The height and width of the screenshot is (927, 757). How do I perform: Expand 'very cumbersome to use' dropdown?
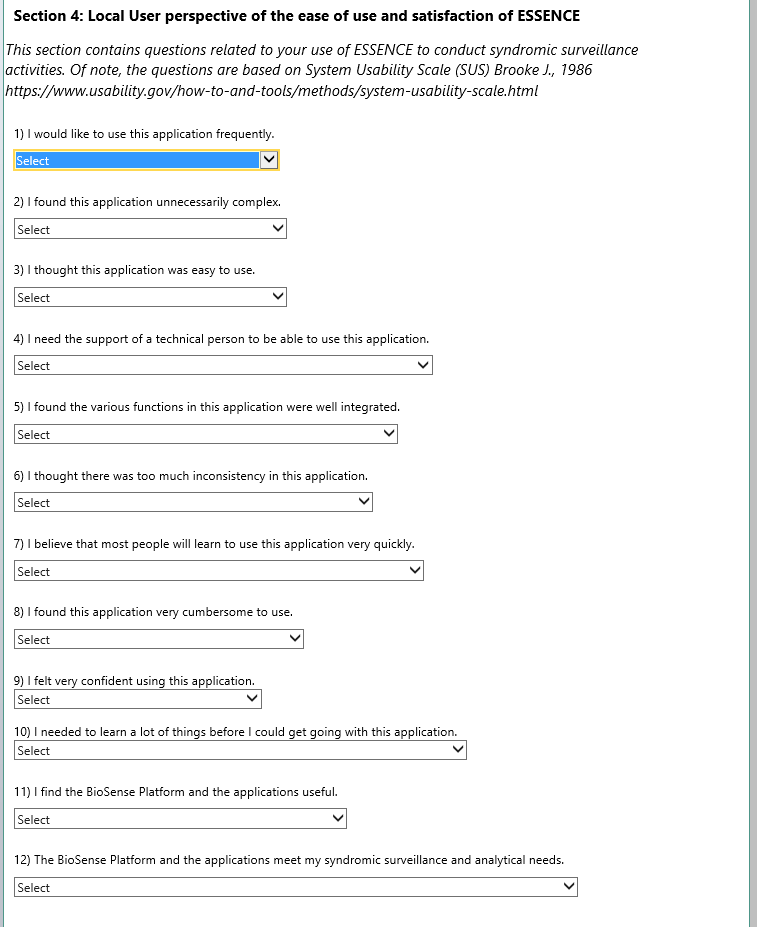click(159, 639)
